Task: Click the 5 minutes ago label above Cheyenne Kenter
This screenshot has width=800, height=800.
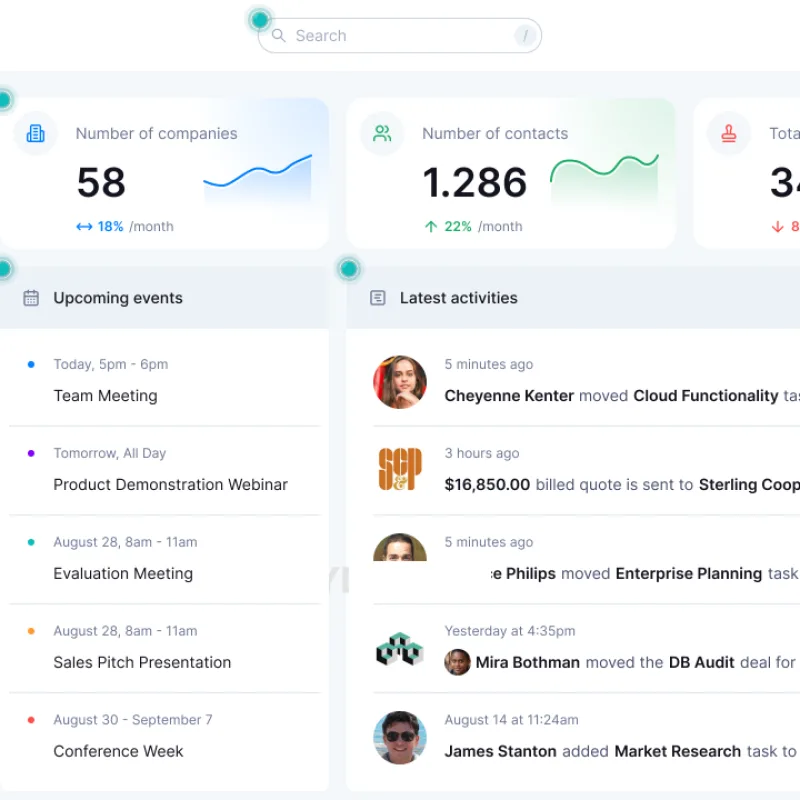Action: (x=489, y=364)
